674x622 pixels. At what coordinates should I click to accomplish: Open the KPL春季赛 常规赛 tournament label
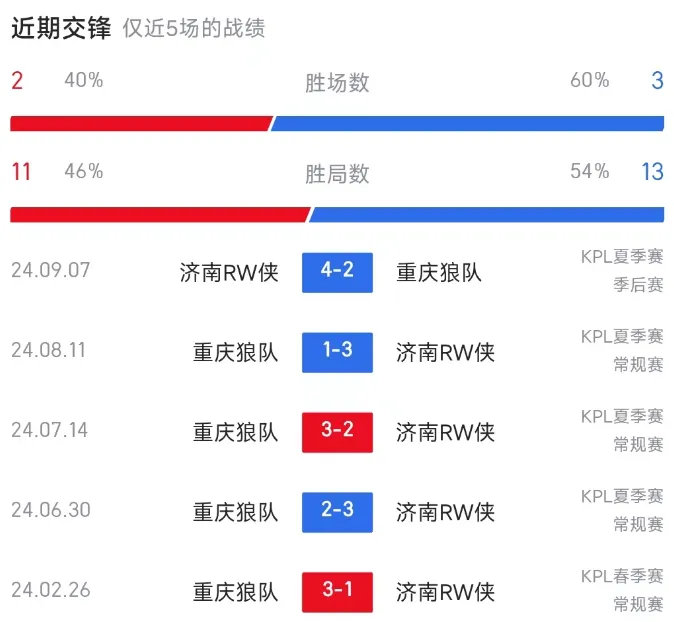[622, 591]
